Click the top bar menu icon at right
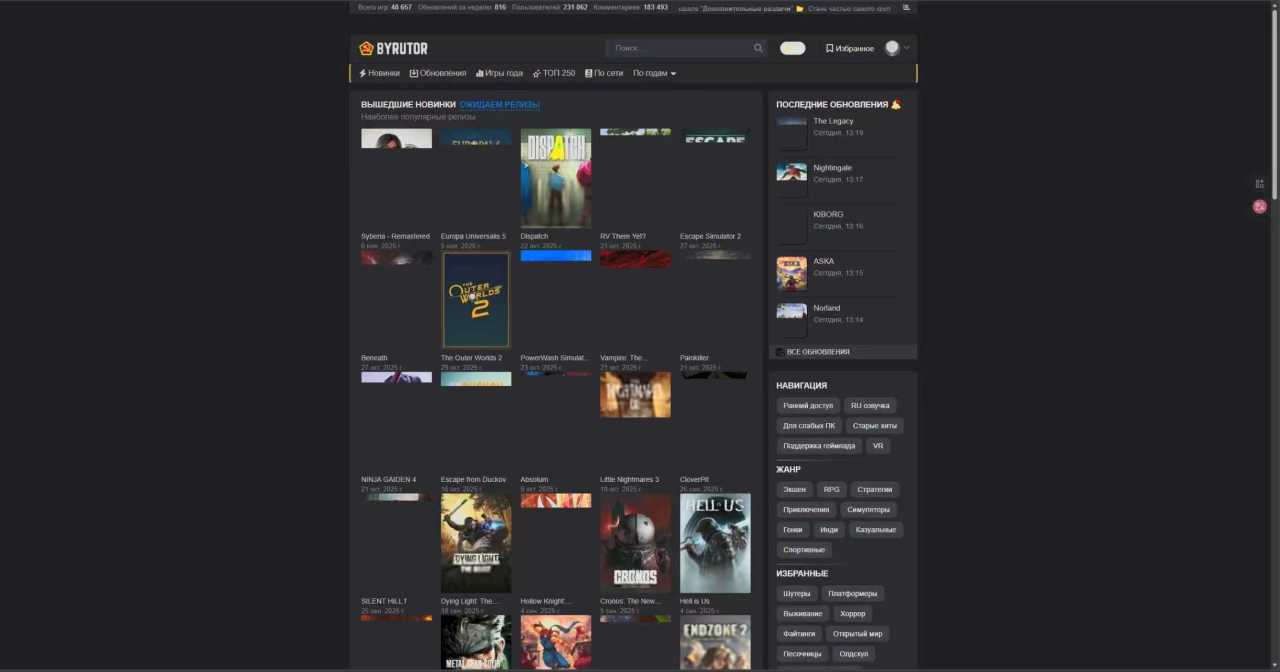Screen dimensions: 1280x672 [x=907, y=7]
